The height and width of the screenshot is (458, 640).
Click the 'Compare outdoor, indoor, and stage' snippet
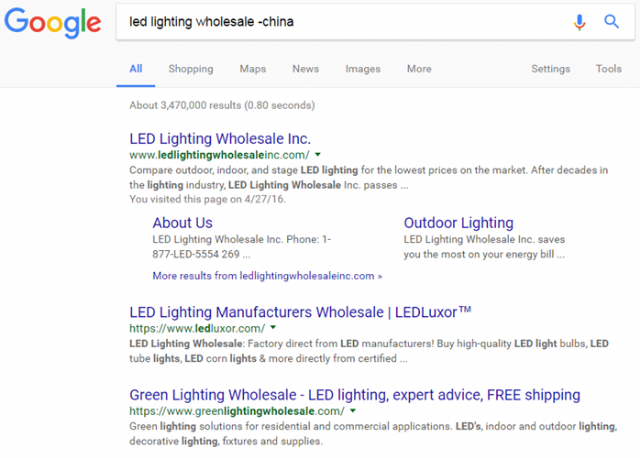tap(213, 170)
